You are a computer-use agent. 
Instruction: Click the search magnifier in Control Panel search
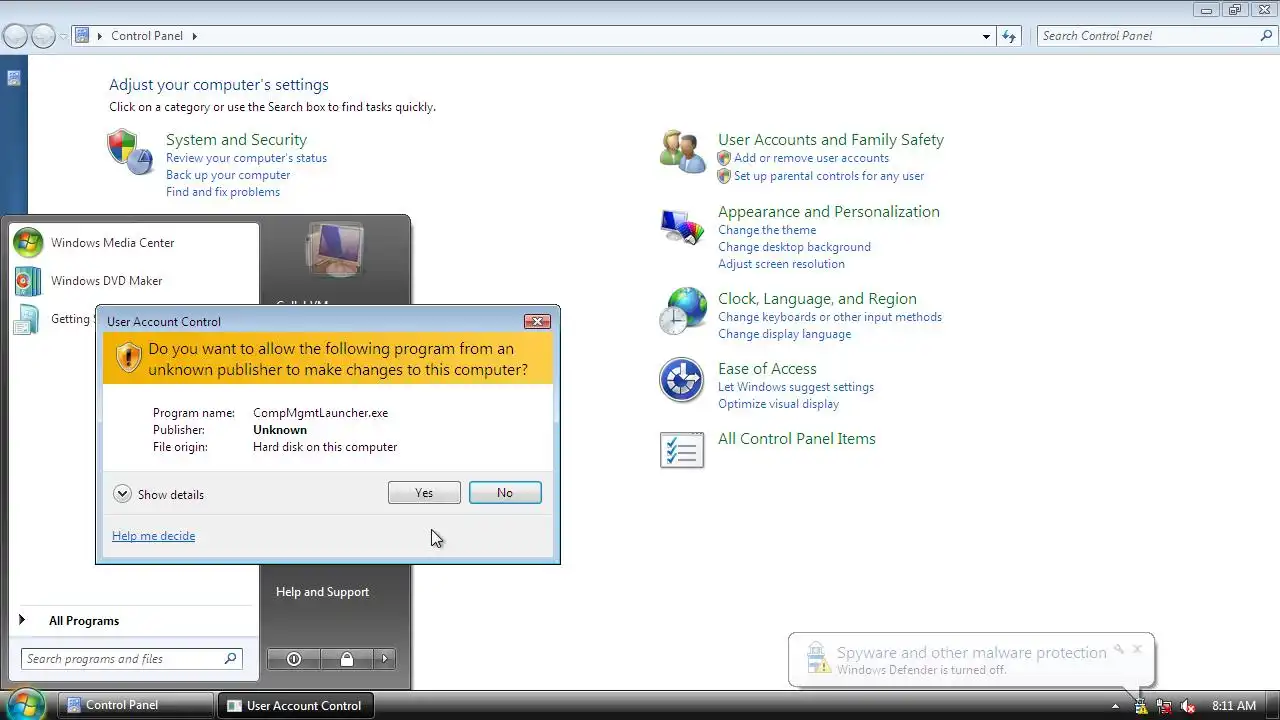(x=1266, y=36)
